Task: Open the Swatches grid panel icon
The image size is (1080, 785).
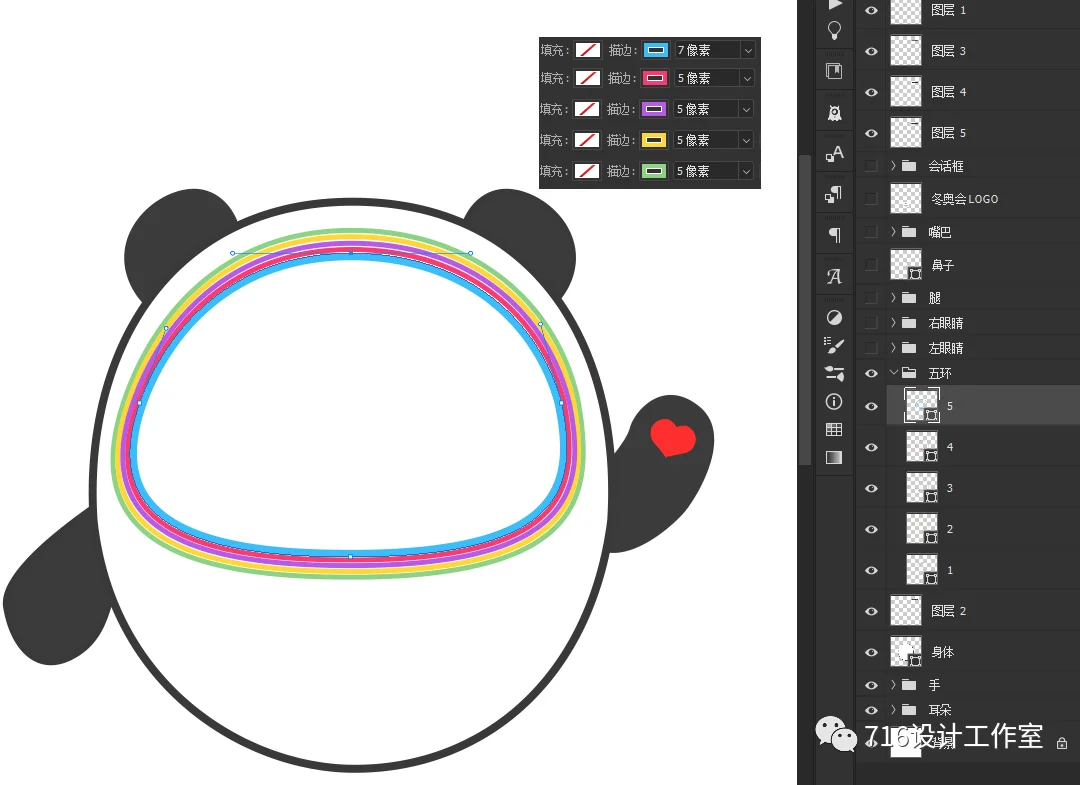Action: tap(834, 430)
